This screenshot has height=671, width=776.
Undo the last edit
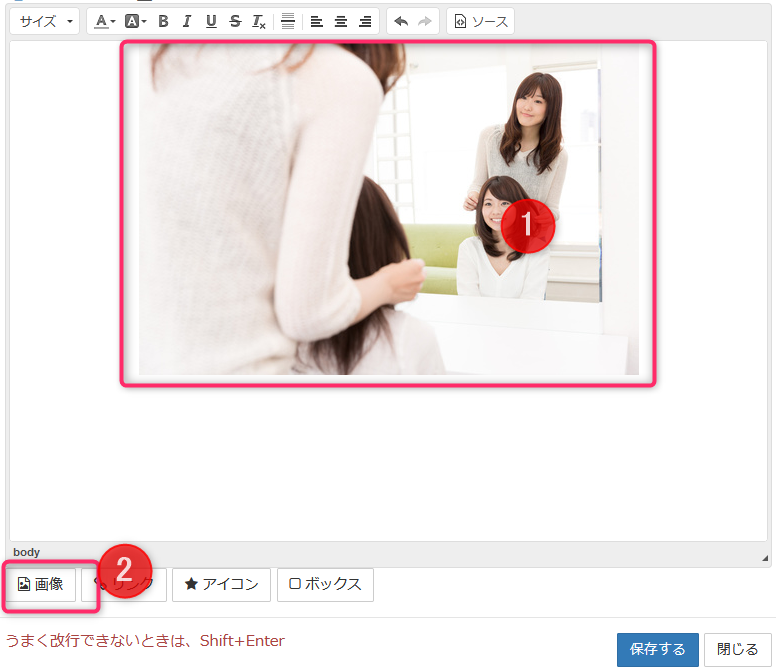coord(401,21)
